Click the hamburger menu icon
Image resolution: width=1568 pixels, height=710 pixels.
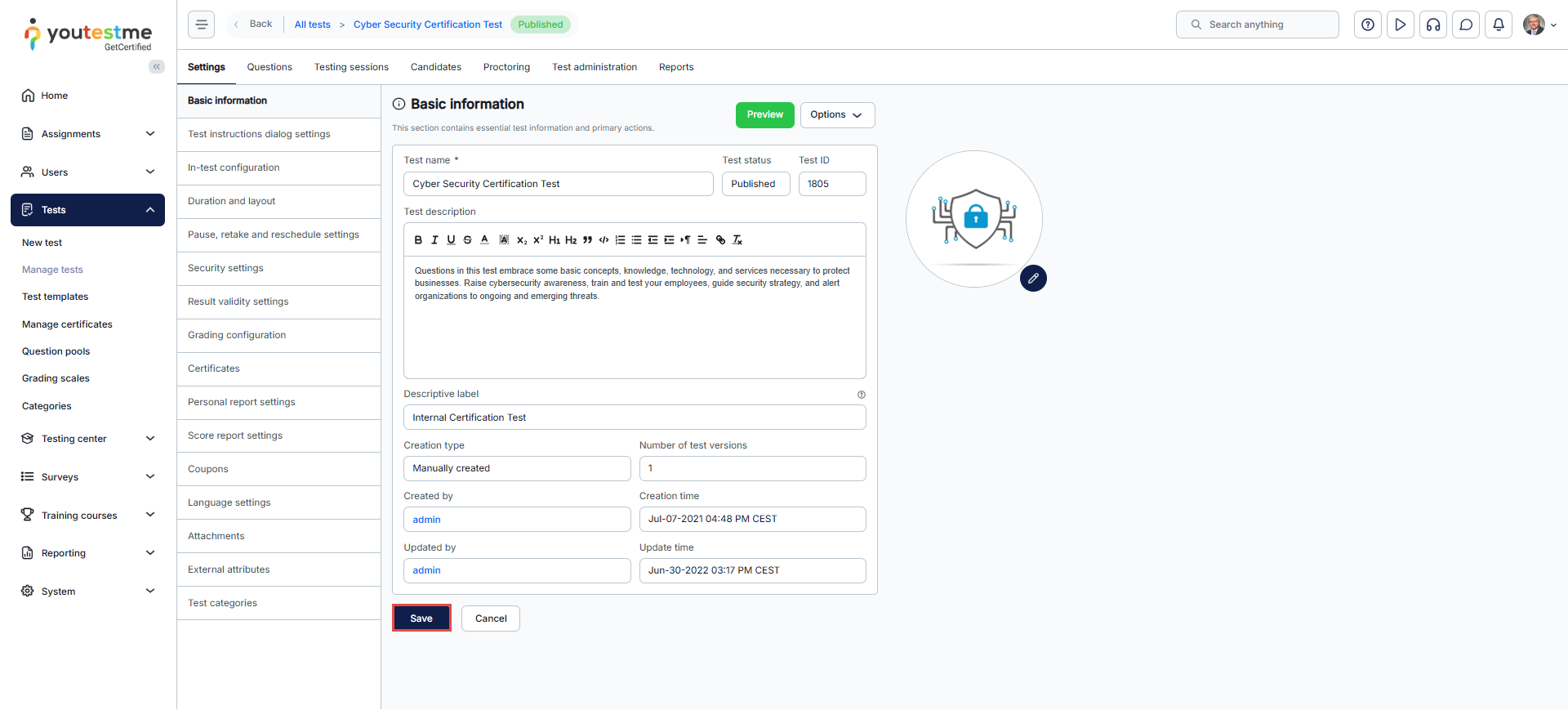(x=202, y=25)
